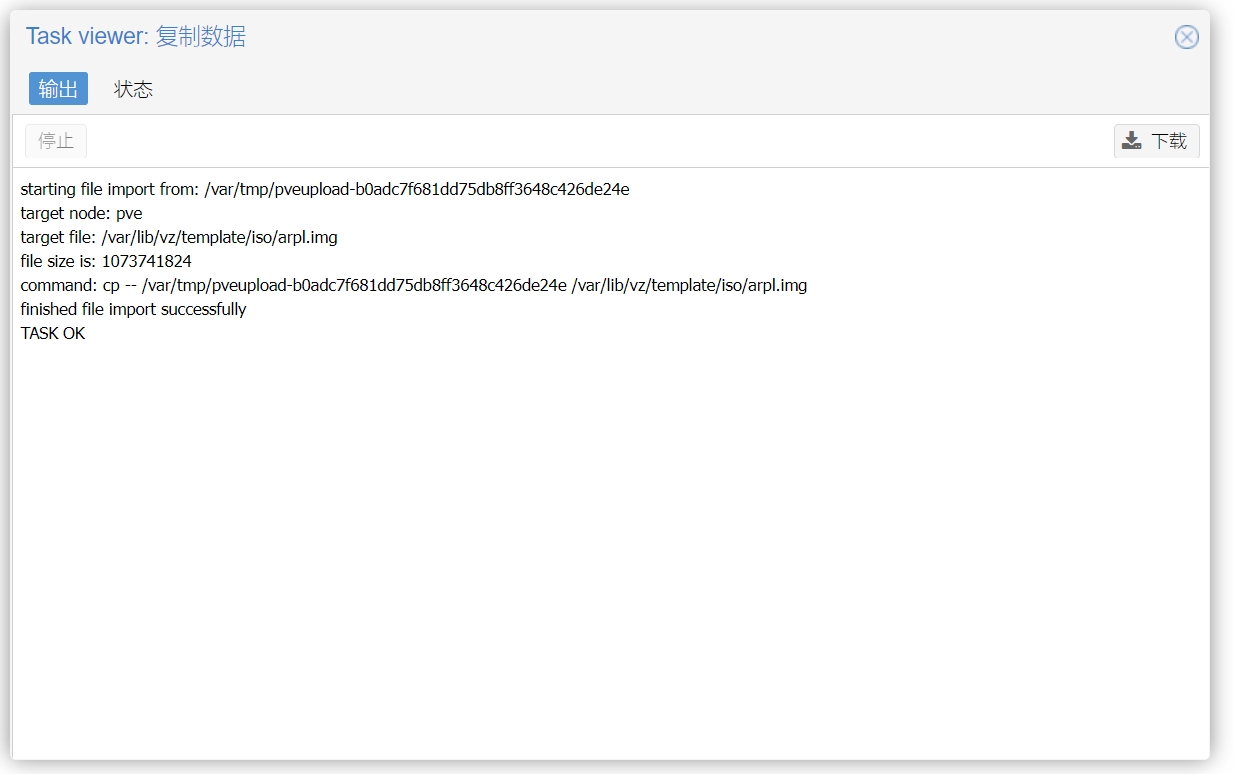Click the empty header area right of the 状态 tab
This screenshot has height=774, width=1234.
(680, 89)
